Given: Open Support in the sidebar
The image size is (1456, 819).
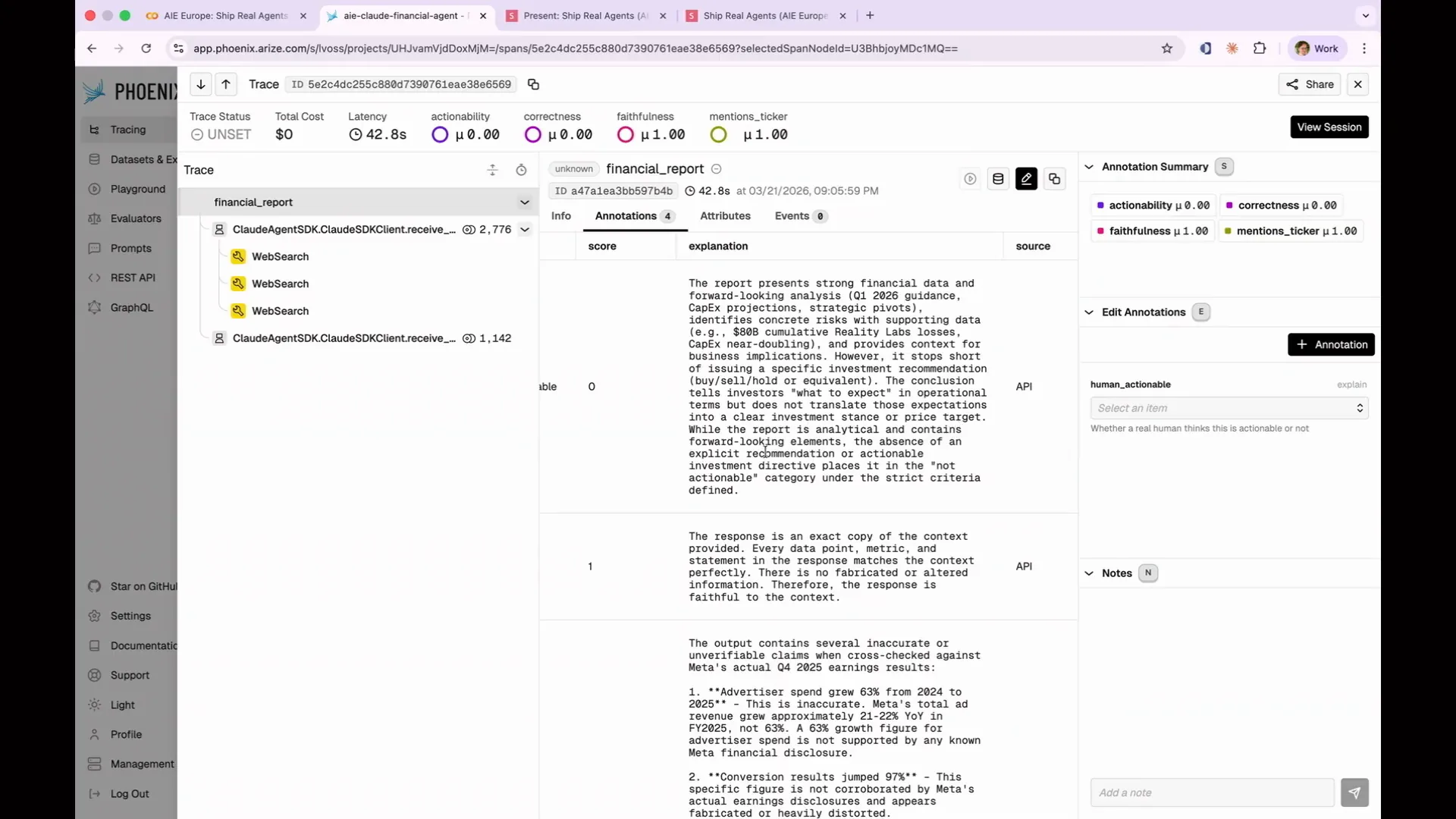Looking at the screenshot, I should click(130, 675).
